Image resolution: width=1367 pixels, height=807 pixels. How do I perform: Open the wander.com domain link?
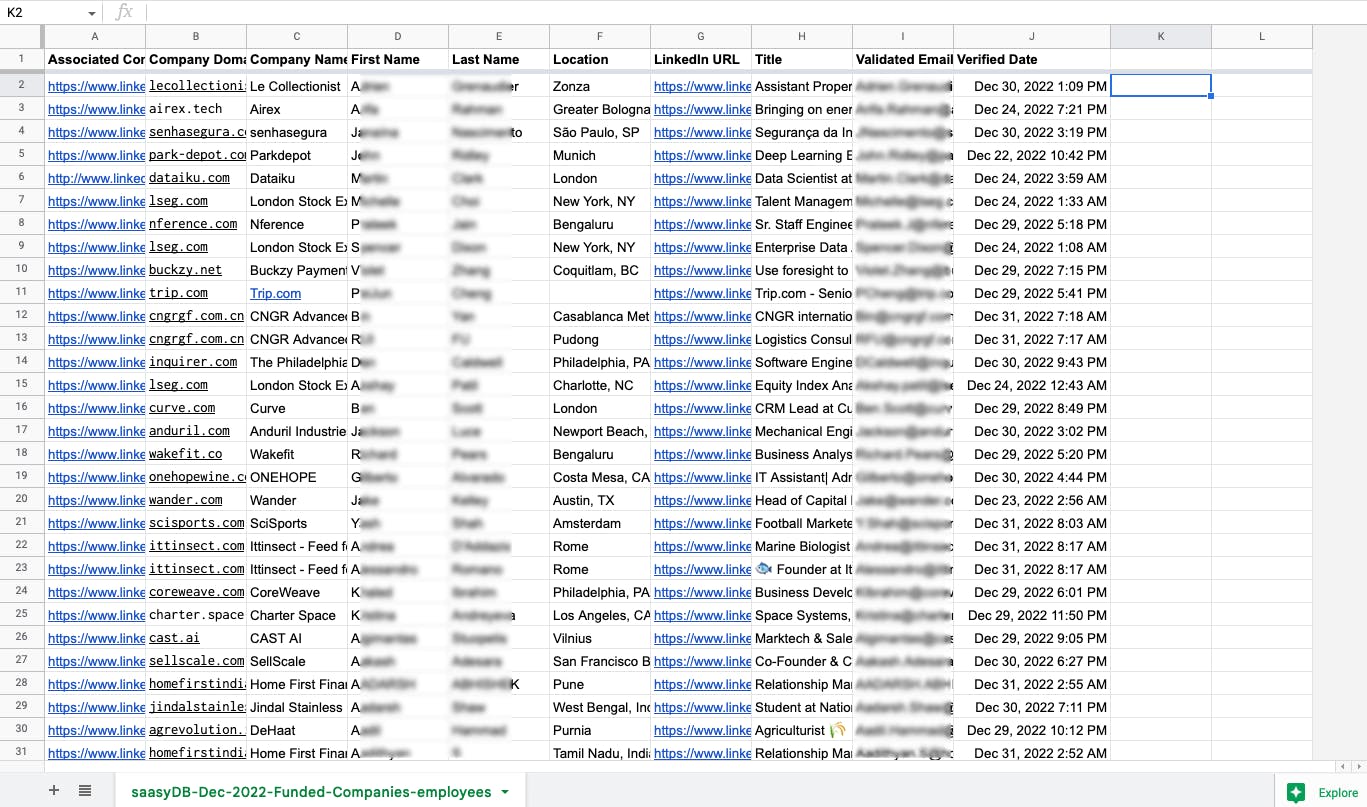(x=186, y=500)
